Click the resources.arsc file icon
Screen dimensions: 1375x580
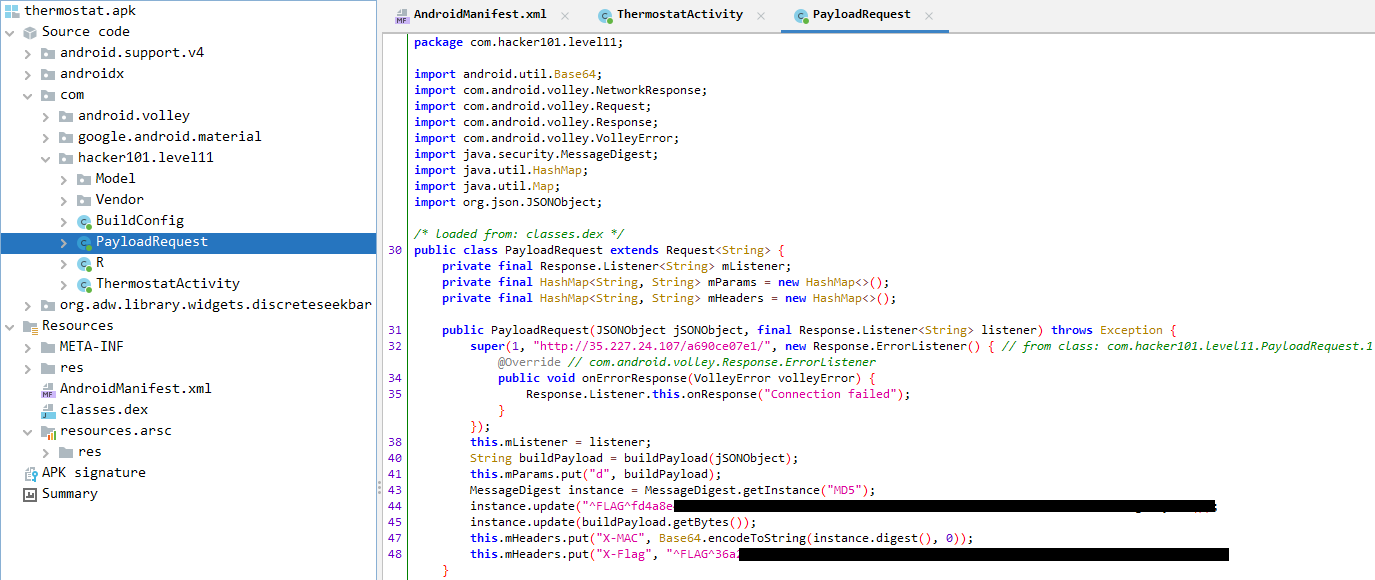47,431
